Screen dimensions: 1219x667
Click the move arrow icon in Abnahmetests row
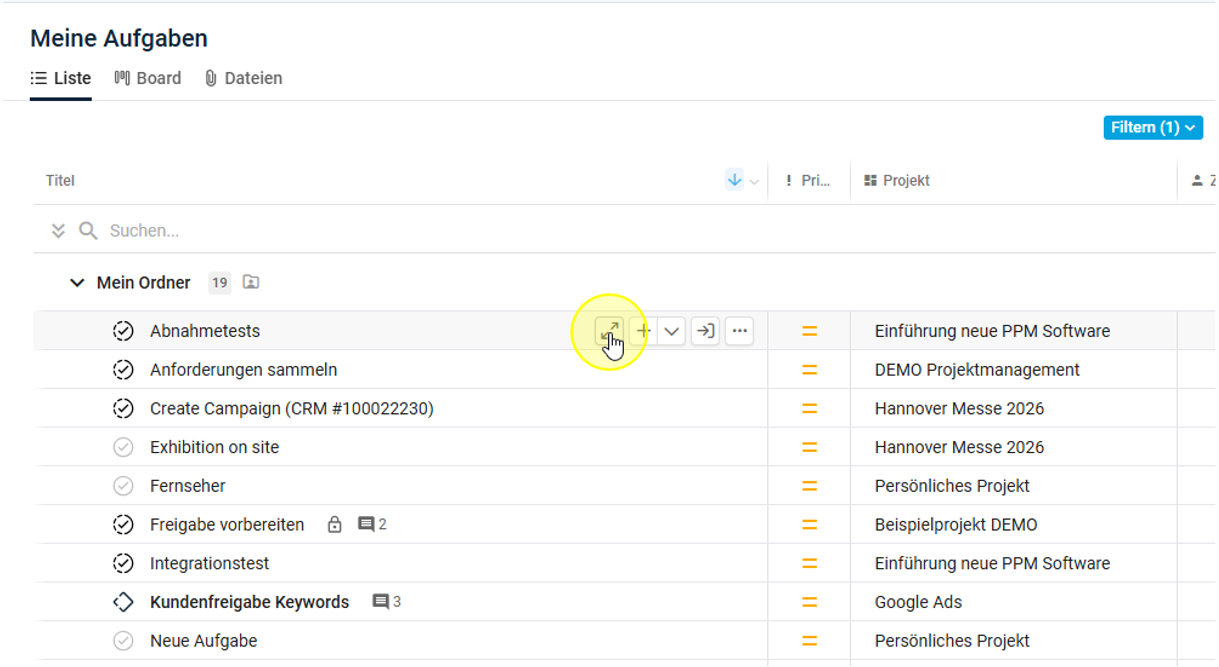pyautogui.click(x=705, y=331)
